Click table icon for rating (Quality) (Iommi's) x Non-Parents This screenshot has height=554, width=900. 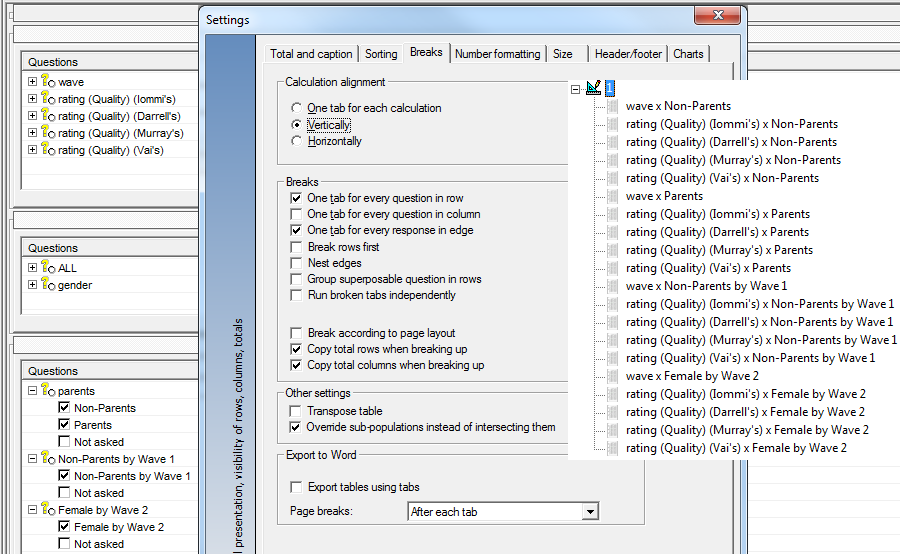pyautogui.click(x=613, y=124)
